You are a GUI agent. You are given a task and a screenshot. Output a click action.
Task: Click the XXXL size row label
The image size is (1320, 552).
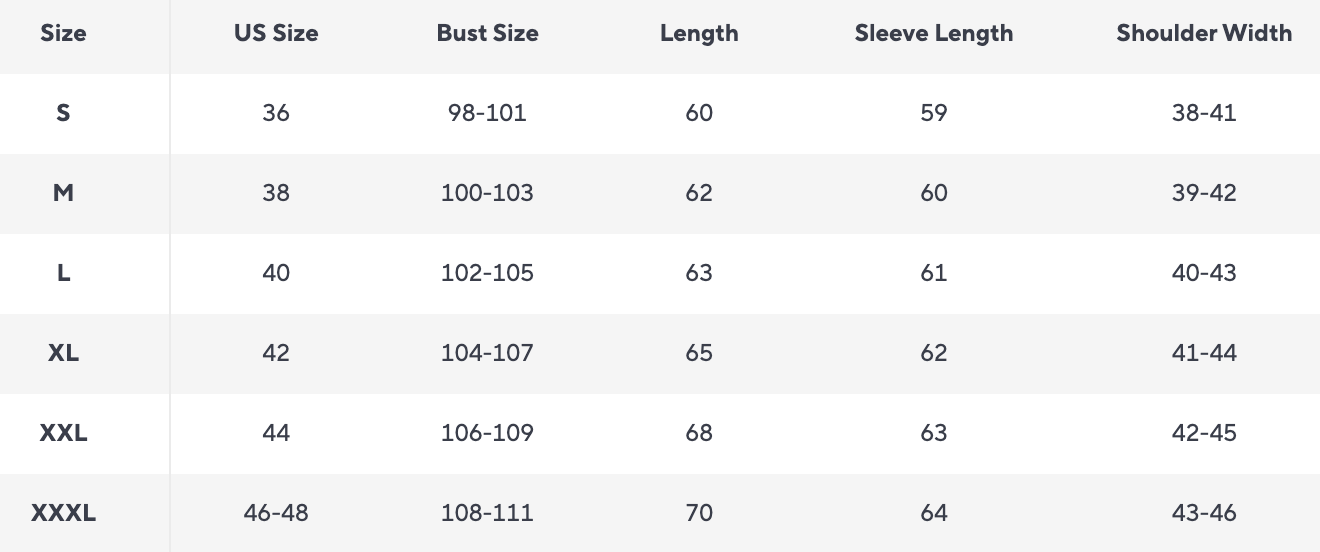63,513
